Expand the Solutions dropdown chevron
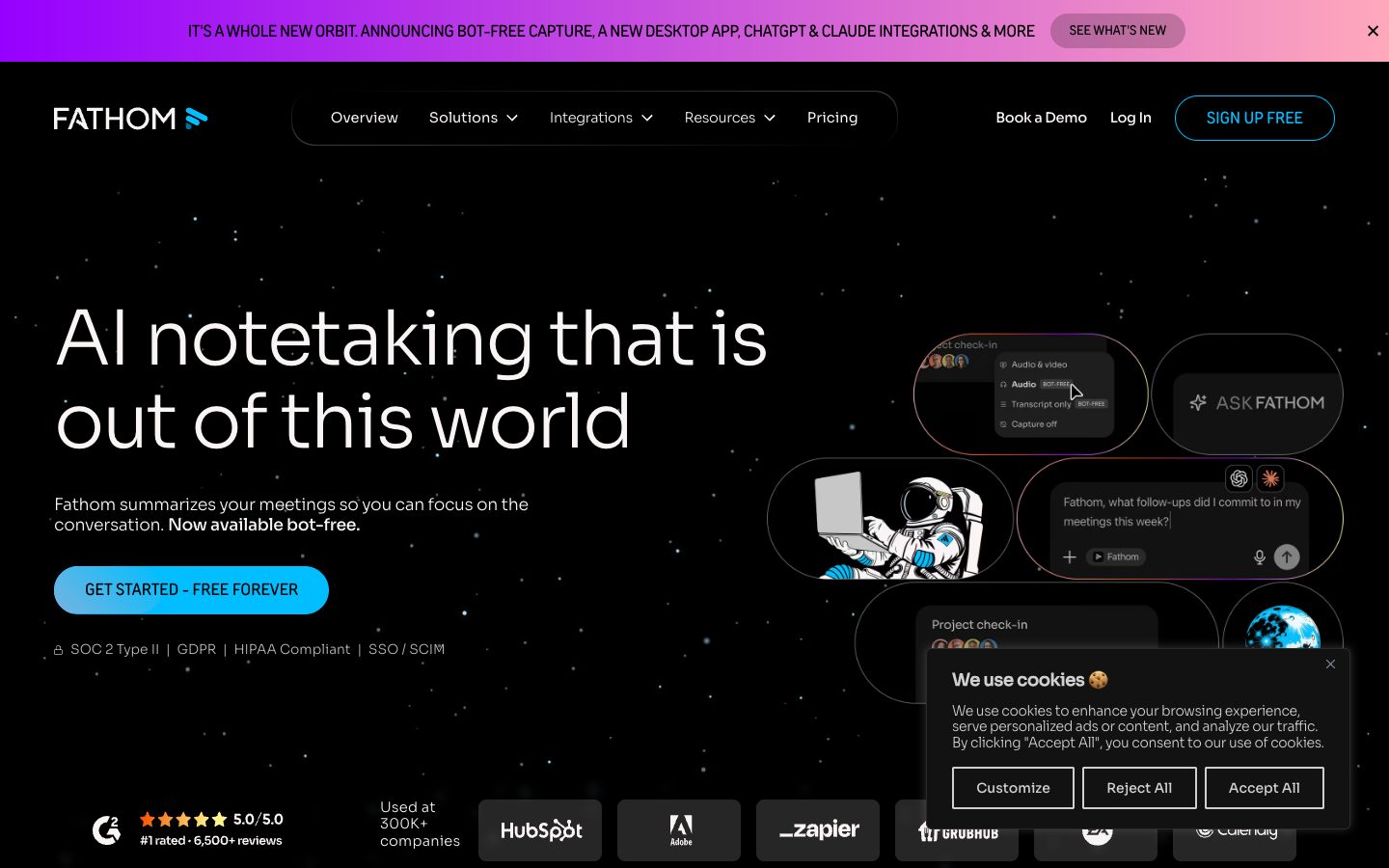1389x868 pixels. [512, 118]
